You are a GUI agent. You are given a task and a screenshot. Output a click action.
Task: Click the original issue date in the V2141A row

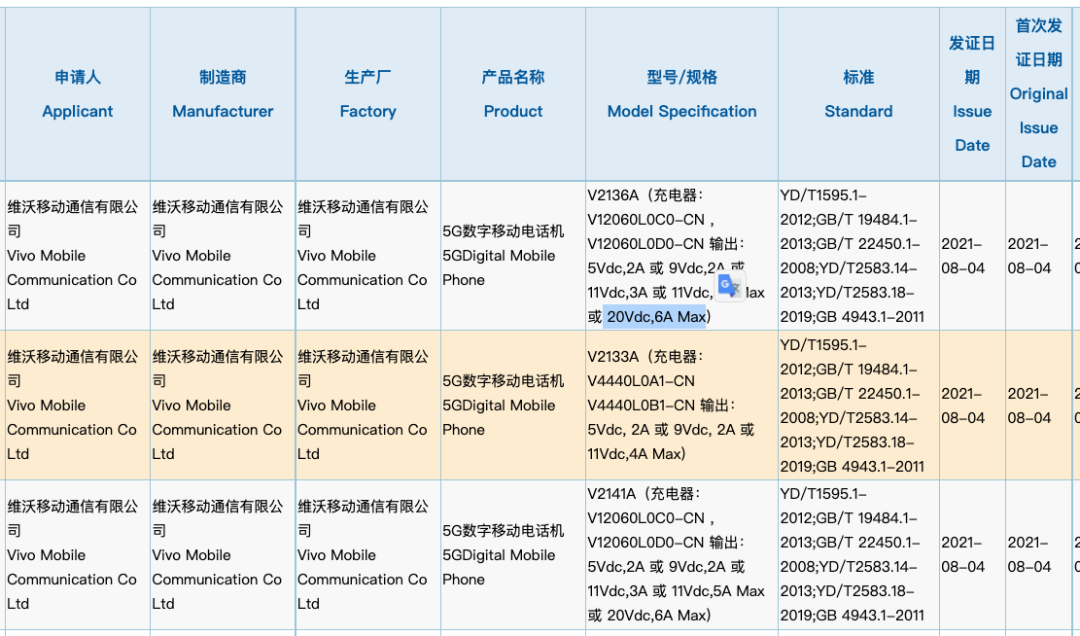(x=1039, y=555)
